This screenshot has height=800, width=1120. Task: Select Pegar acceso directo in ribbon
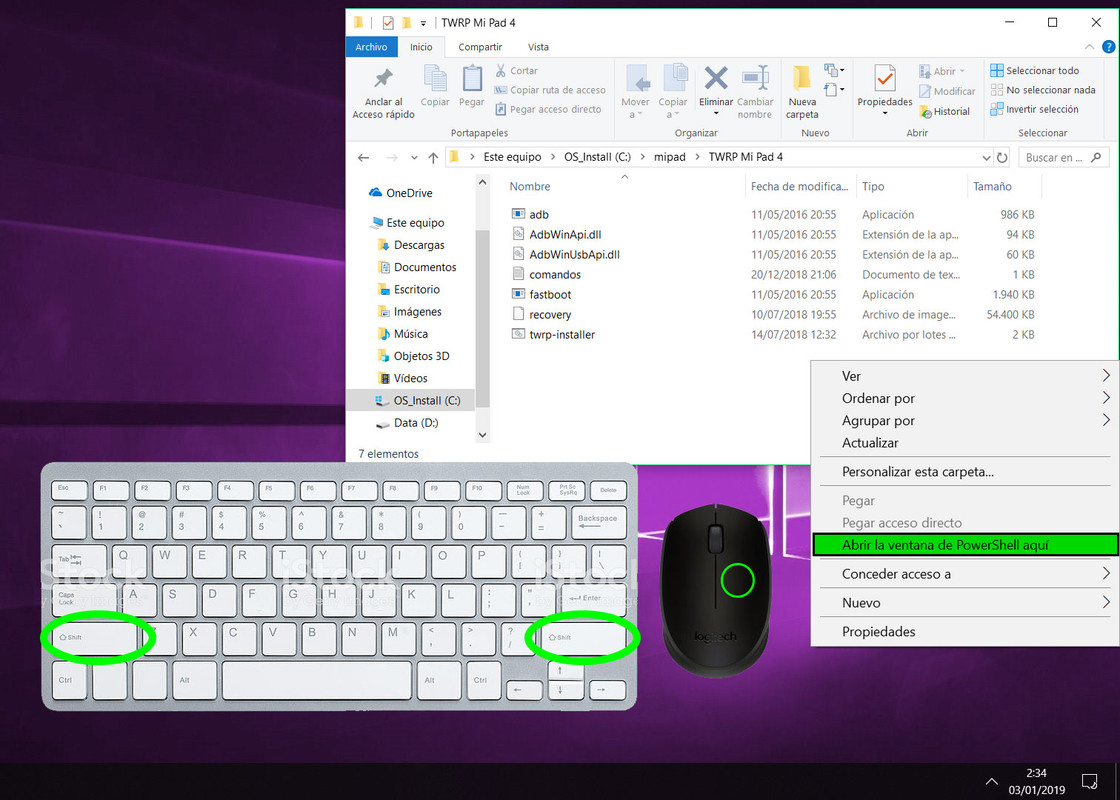coord(548,109)
